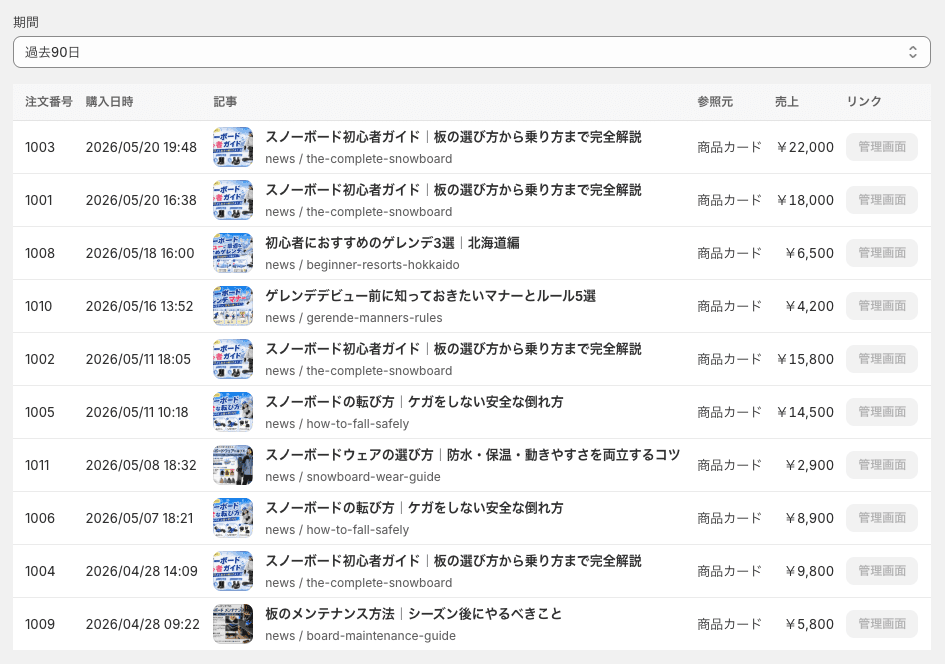Click the sales amount ￥18,000

click(x=805, y=200)
